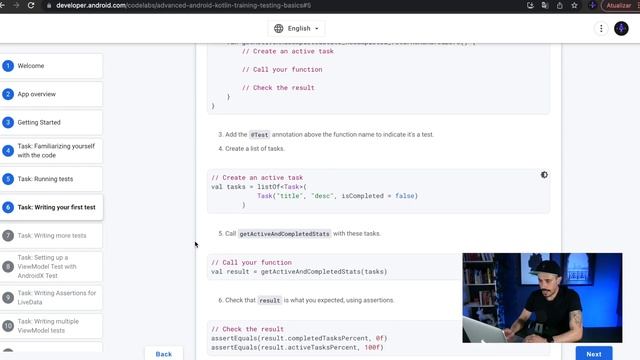Click the Atualizar browser update button
This screenshot has height=360, width=640.
tap(620, 5)
